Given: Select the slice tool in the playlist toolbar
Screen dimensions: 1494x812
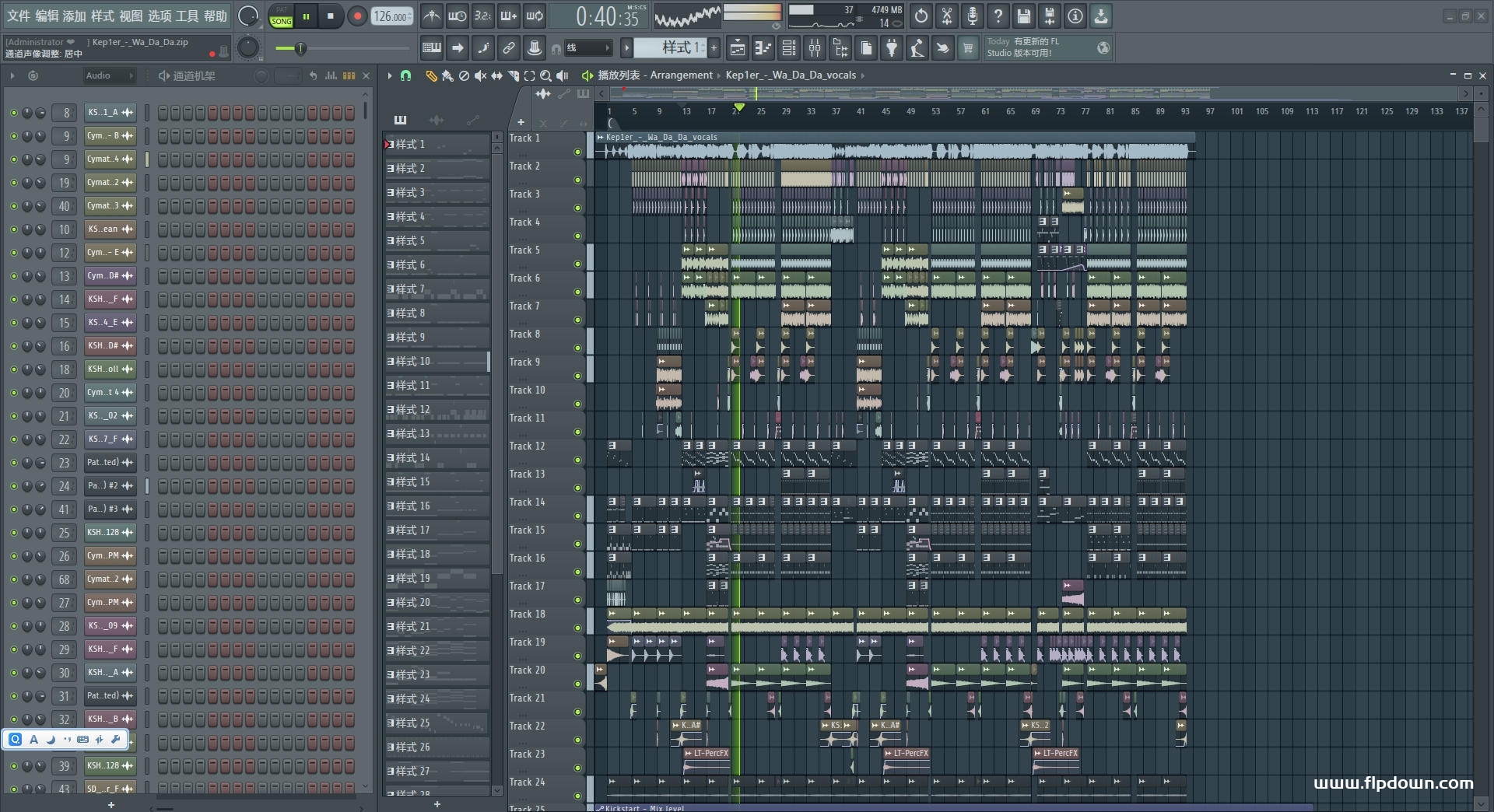Looking at the screenshot, I should [x=513, y=75].
